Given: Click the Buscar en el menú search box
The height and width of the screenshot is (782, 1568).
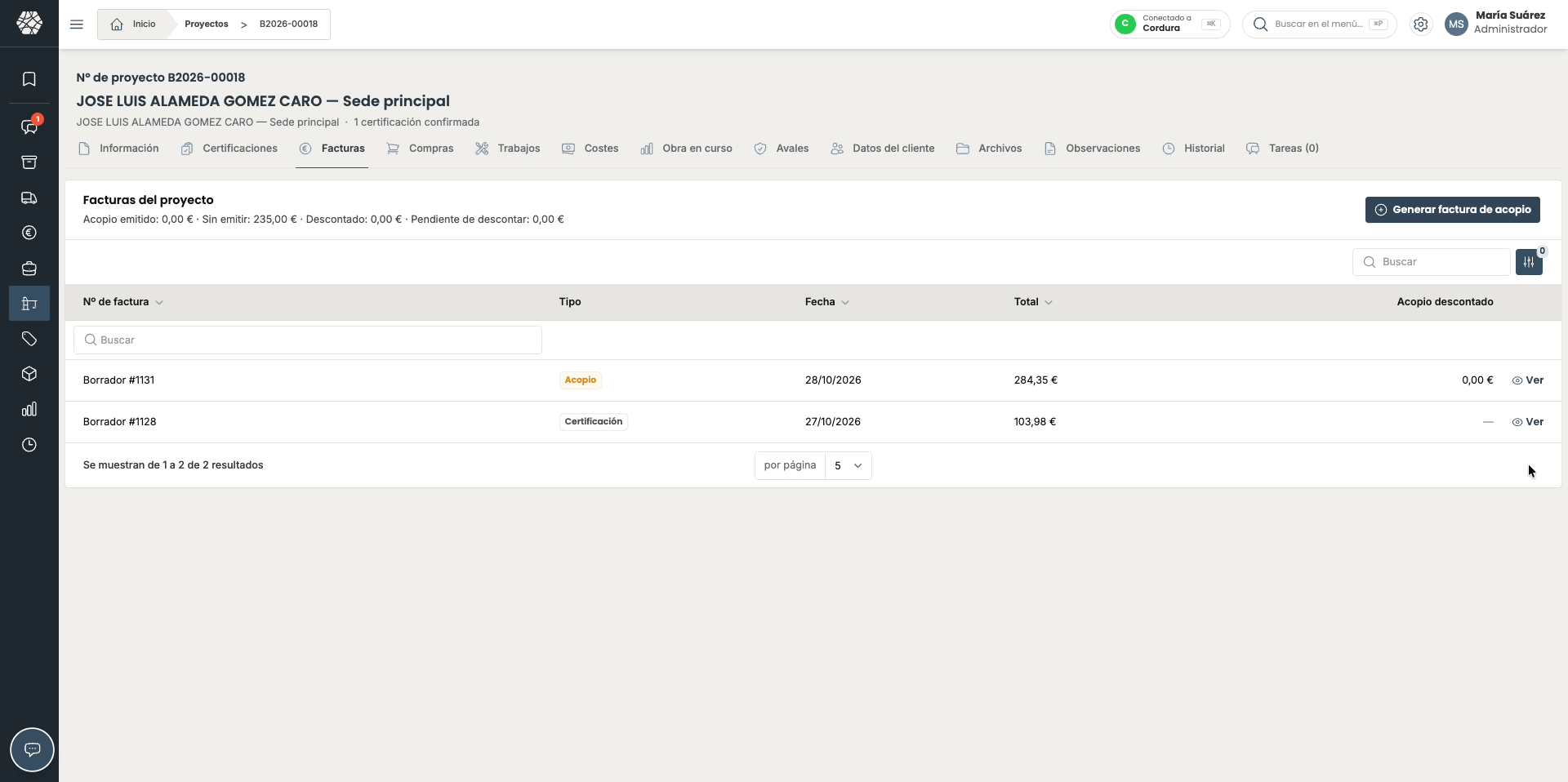Looking at the screenshot, I should point(1319,24).
